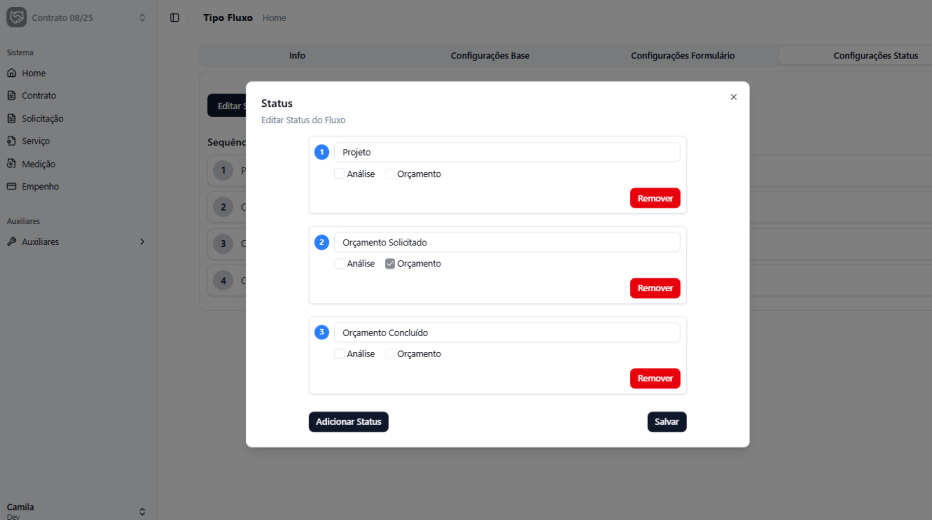Click the Adicionar Status button
Viewport: 932px width, 520px height.
(348, 422)
